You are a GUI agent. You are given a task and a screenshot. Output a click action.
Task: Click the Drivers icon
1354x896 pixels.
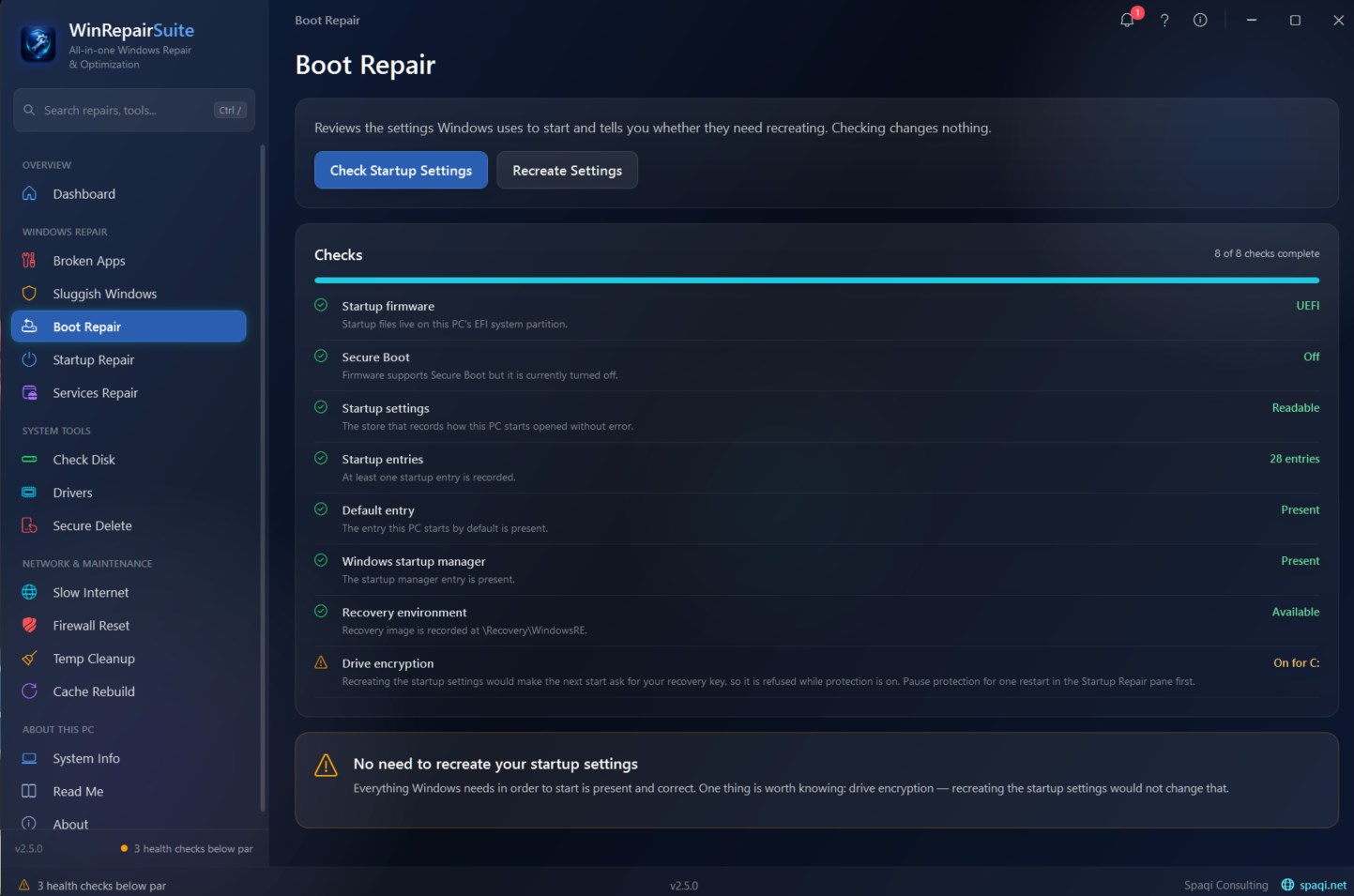coord(29,492)
